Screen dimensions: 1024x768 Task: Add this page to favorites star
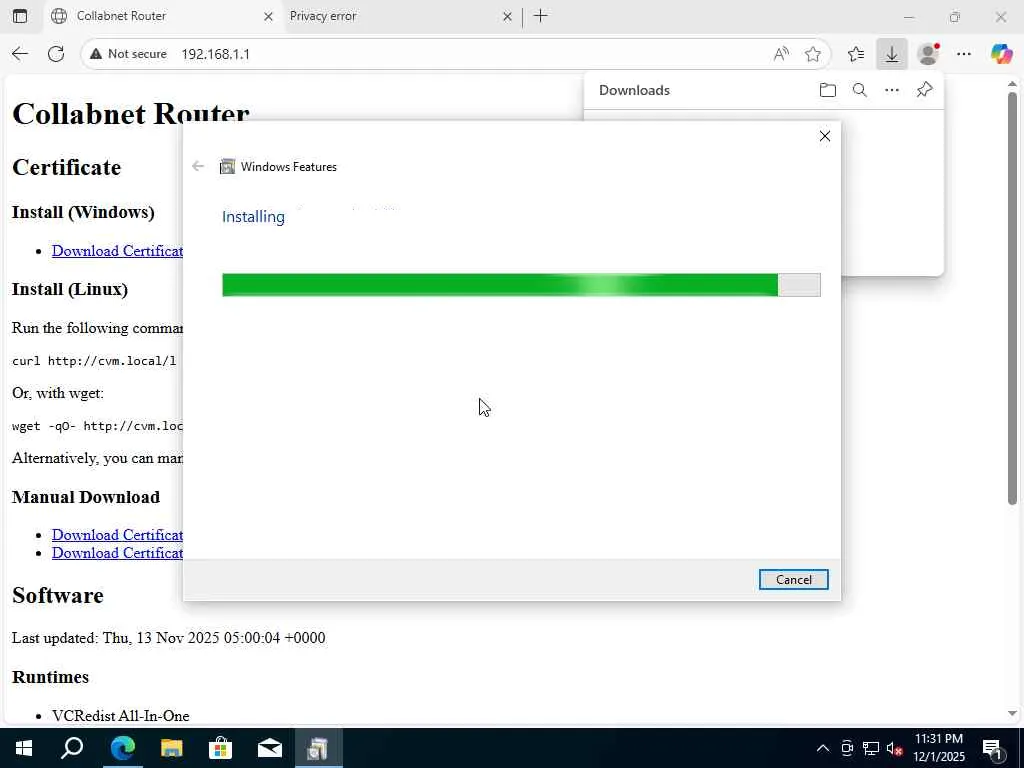tap(812, 54)
